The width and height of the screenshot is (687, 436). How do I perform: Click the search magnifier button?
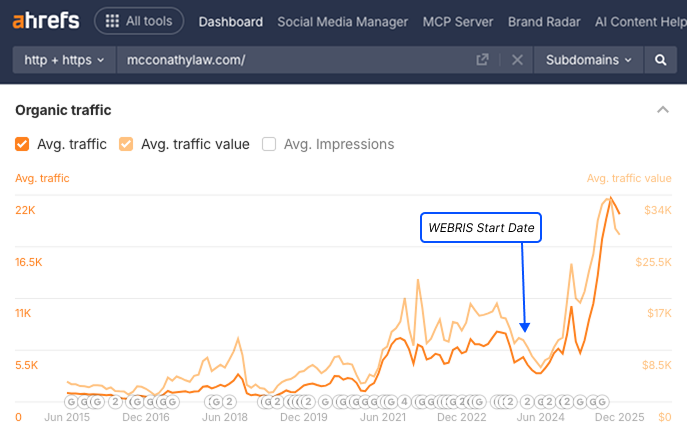pyautogui.click(x=660, y=60)
